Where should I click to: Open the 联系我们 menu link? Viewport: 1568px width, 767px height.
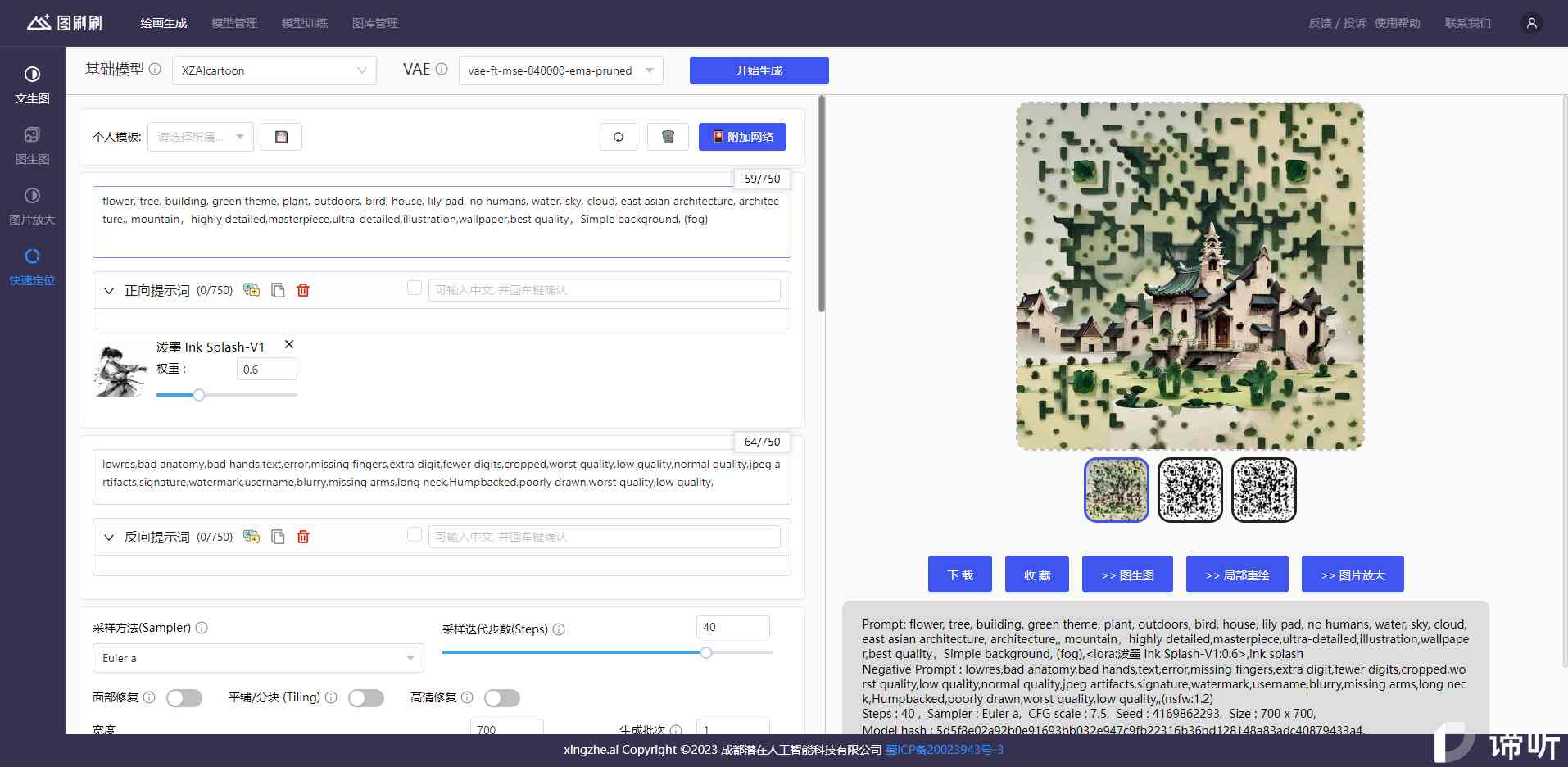1468,23
